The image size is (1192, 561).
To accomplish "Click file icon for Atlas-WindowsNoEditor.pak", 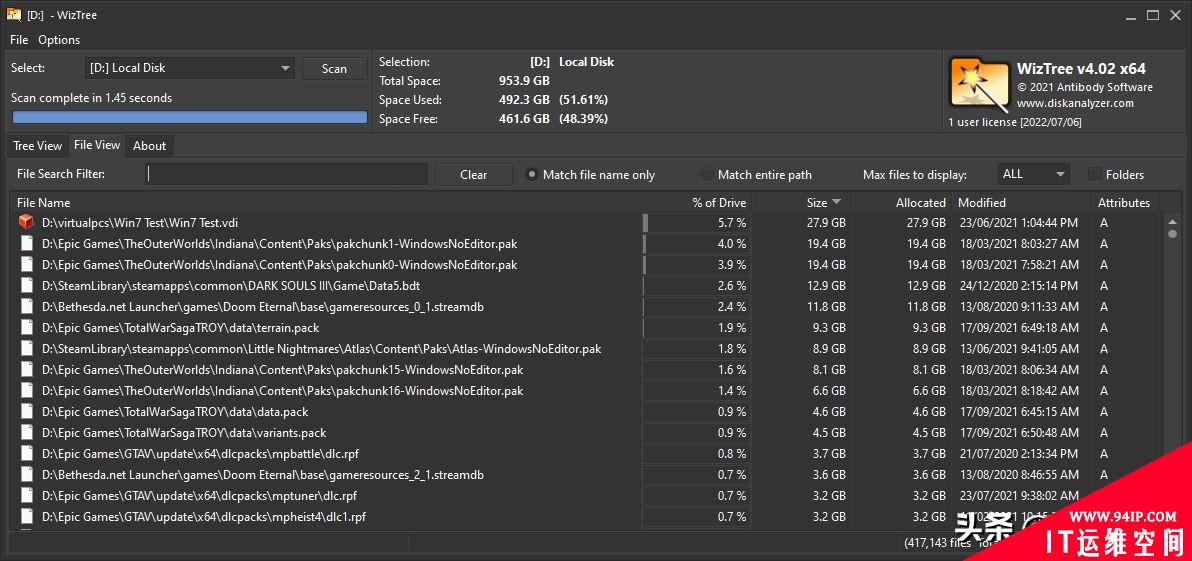I will tap(27, 349).
